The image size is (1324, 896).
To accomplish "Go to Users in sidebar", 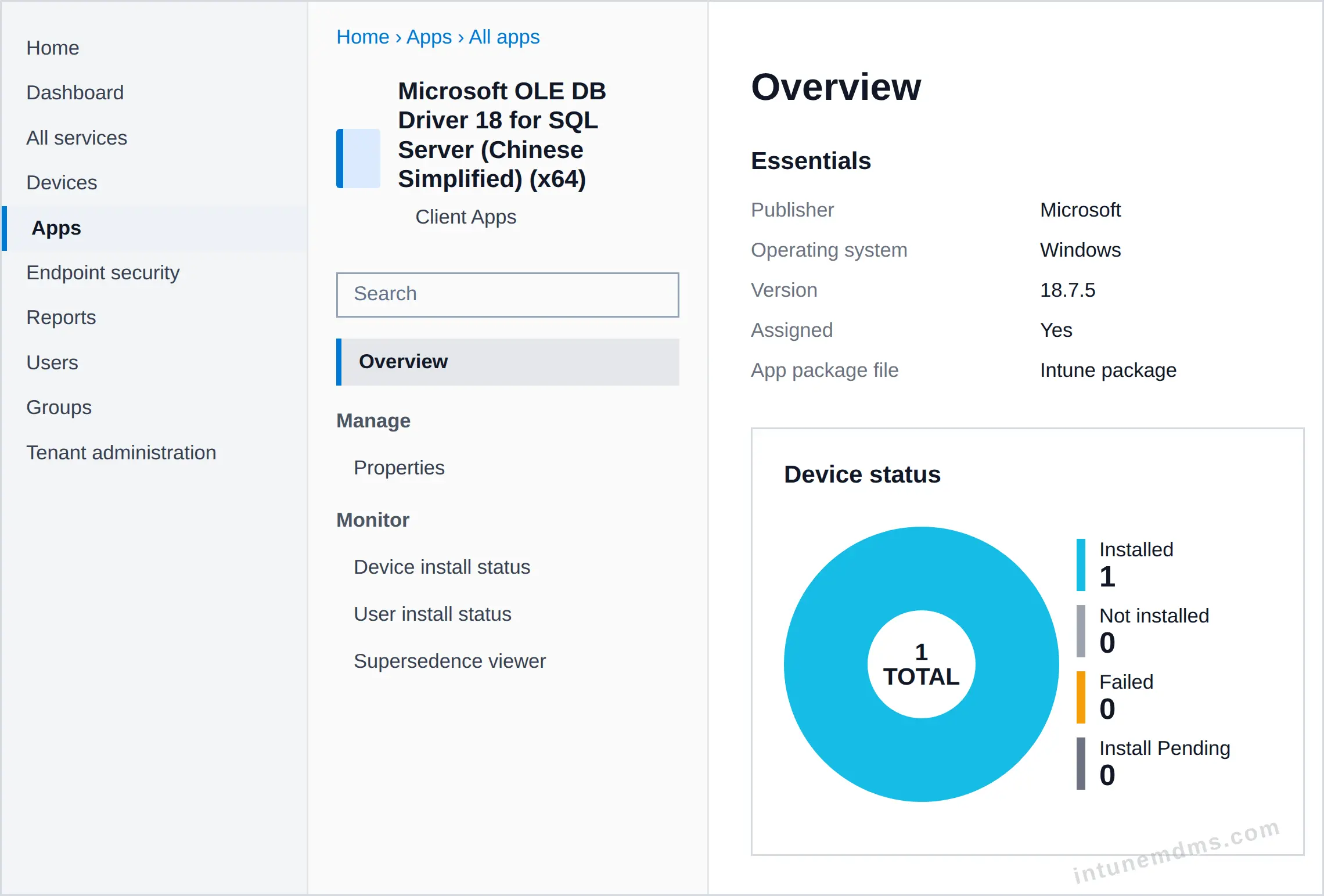I will [52, 362].
